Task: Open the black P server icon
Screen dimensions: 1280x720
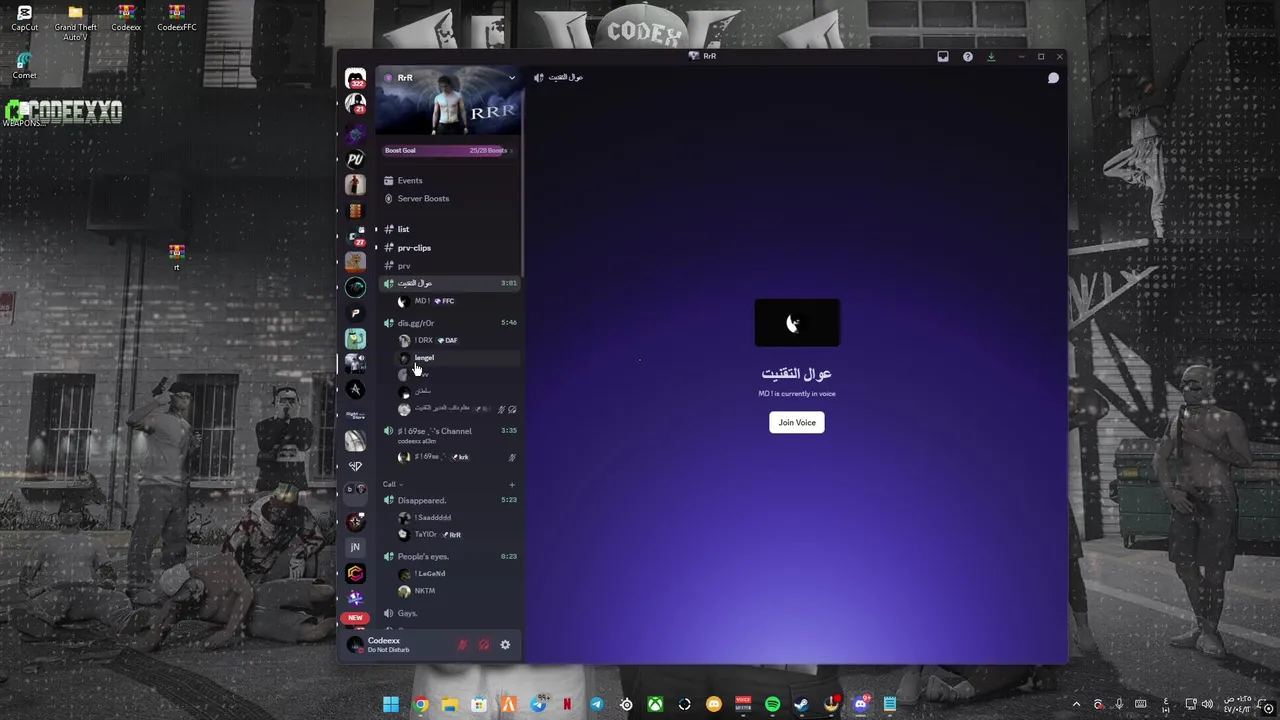Action: click(355, 313)
